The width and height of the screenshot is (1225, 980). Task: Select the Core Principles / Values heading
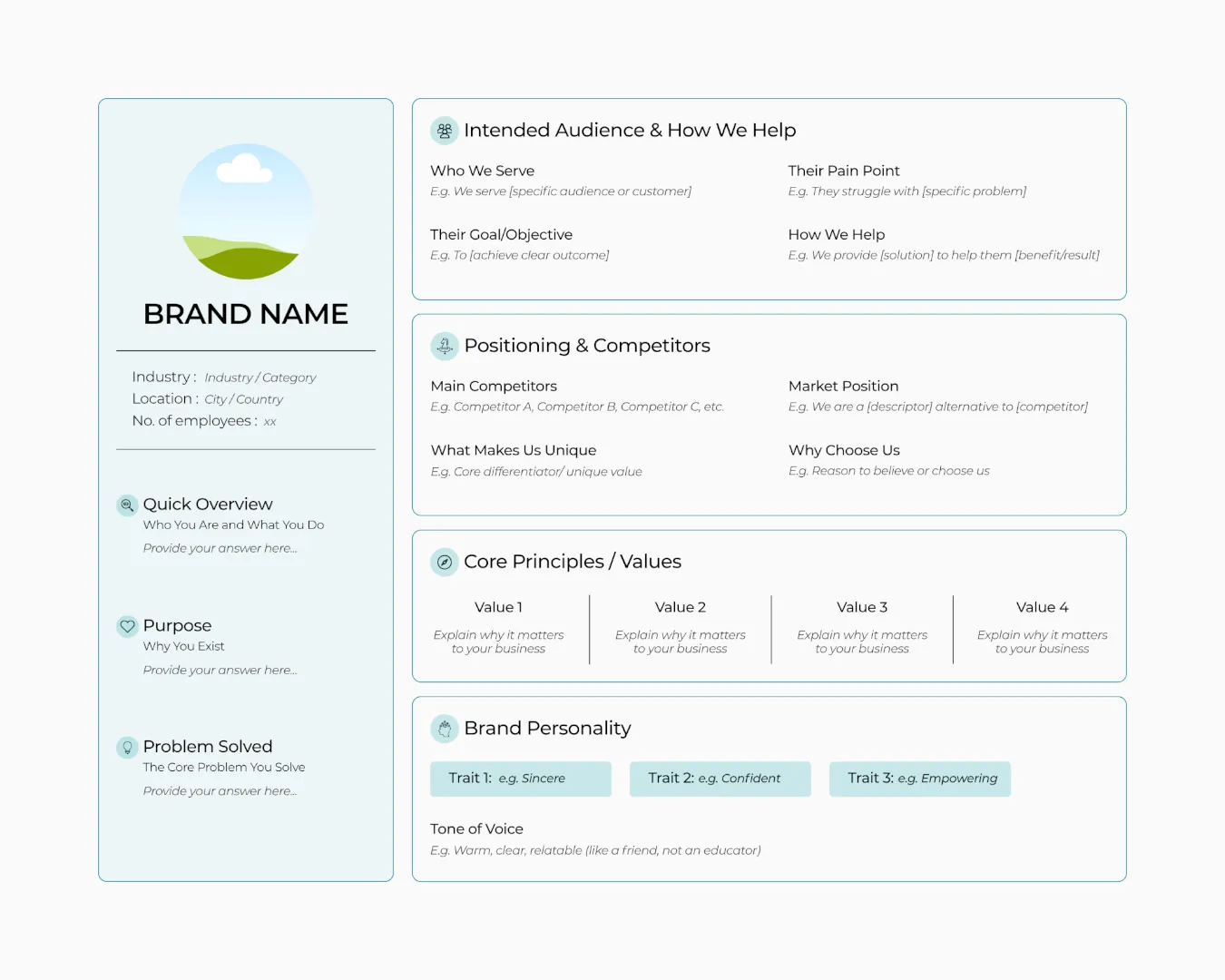click(x=573, y=562)
